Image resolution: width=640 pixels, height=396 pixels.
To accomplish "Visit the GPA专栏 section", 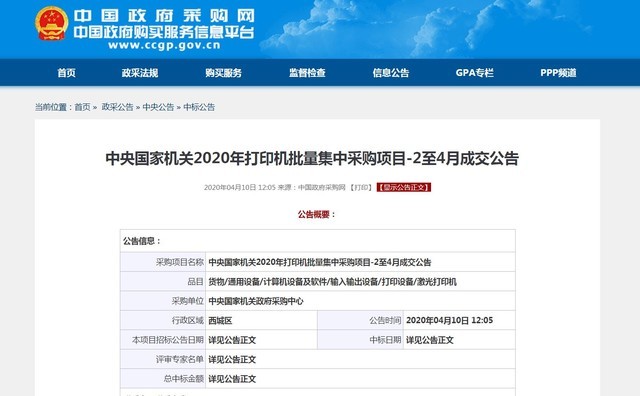I will [x=475, y=73].
